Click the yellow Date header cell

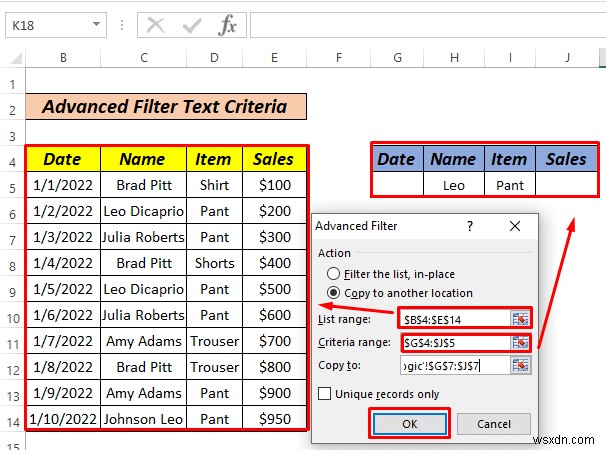[x=63, y=159]
